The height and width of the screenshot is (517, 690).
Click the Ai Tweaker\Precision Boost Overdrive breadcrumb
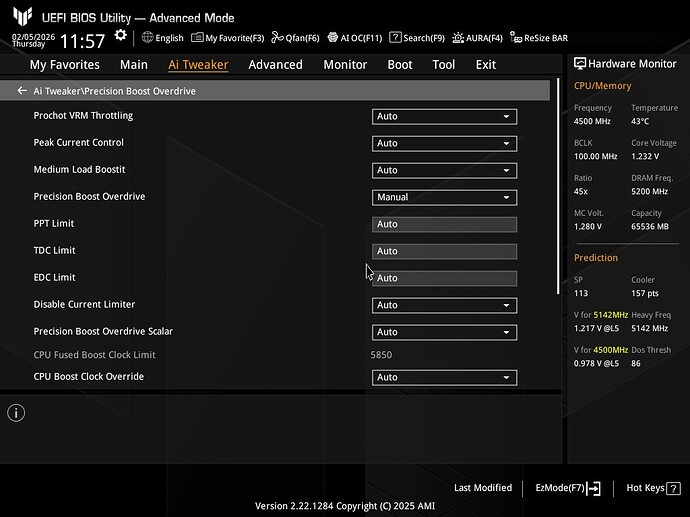[x=114, y=91]
